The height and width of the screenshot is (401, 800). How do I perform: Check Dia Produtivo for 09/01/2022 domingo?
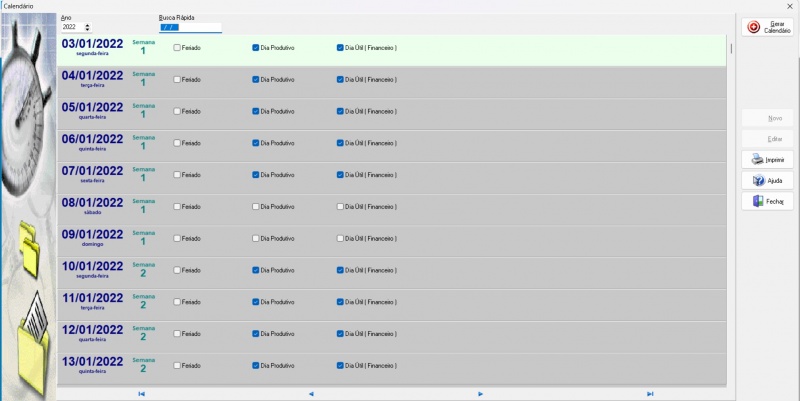(x=256, y=238)
